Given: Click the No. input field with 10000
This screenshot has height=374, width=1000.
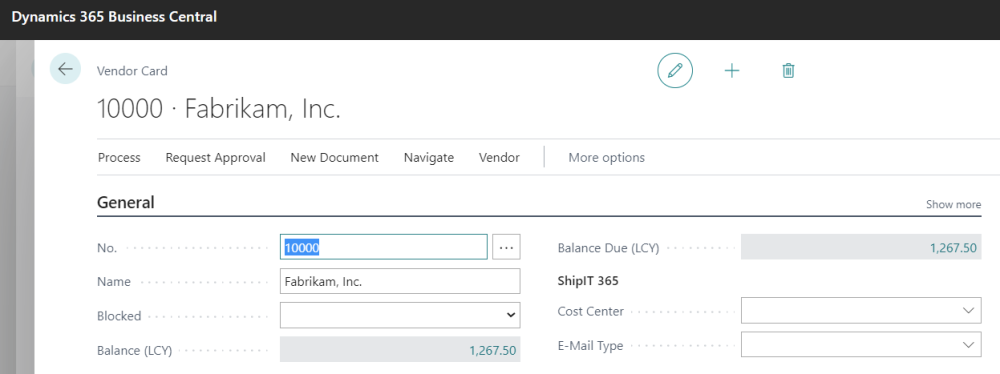Looking at the screenshot, I should (x=384, y=247).
